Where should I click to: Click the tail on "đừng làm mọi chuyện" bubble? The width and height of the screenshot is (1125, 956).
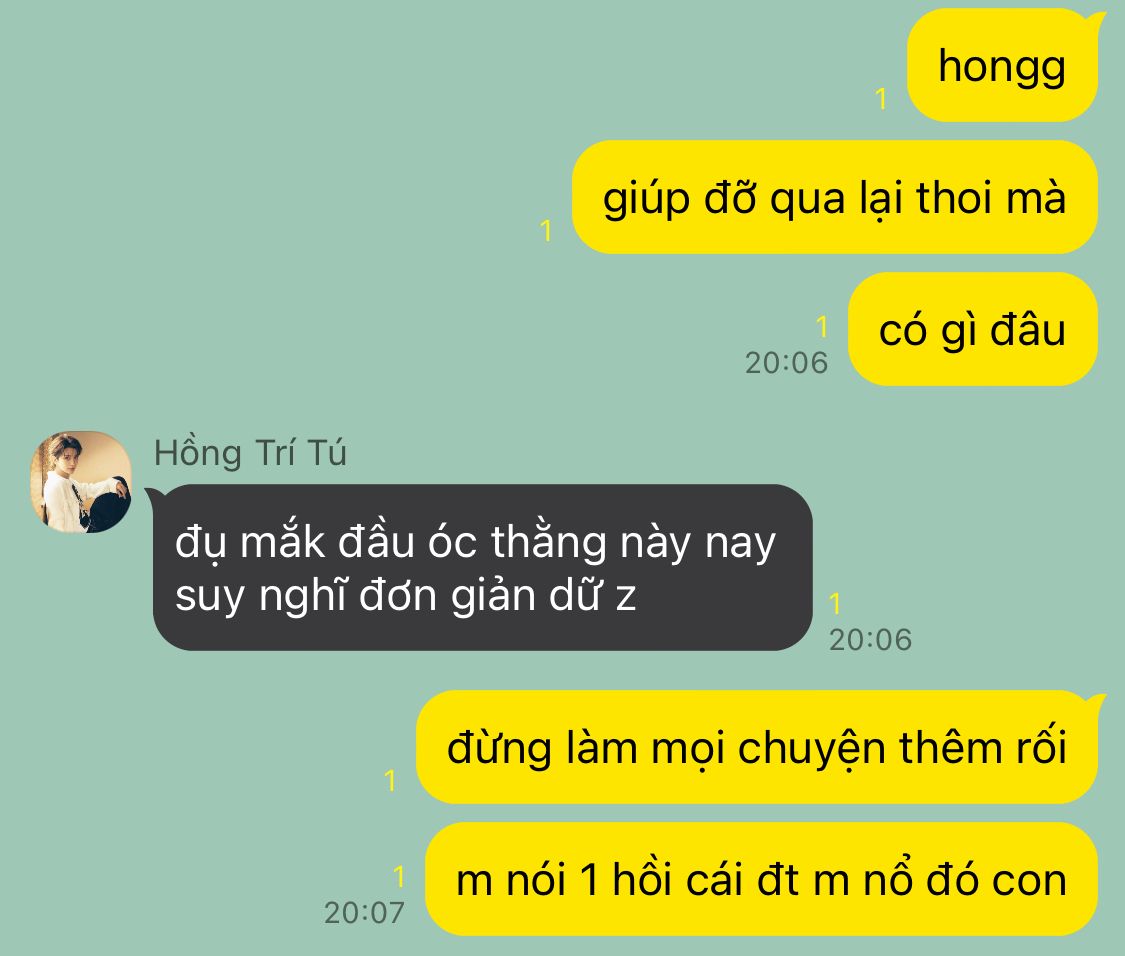(1096, 703)
